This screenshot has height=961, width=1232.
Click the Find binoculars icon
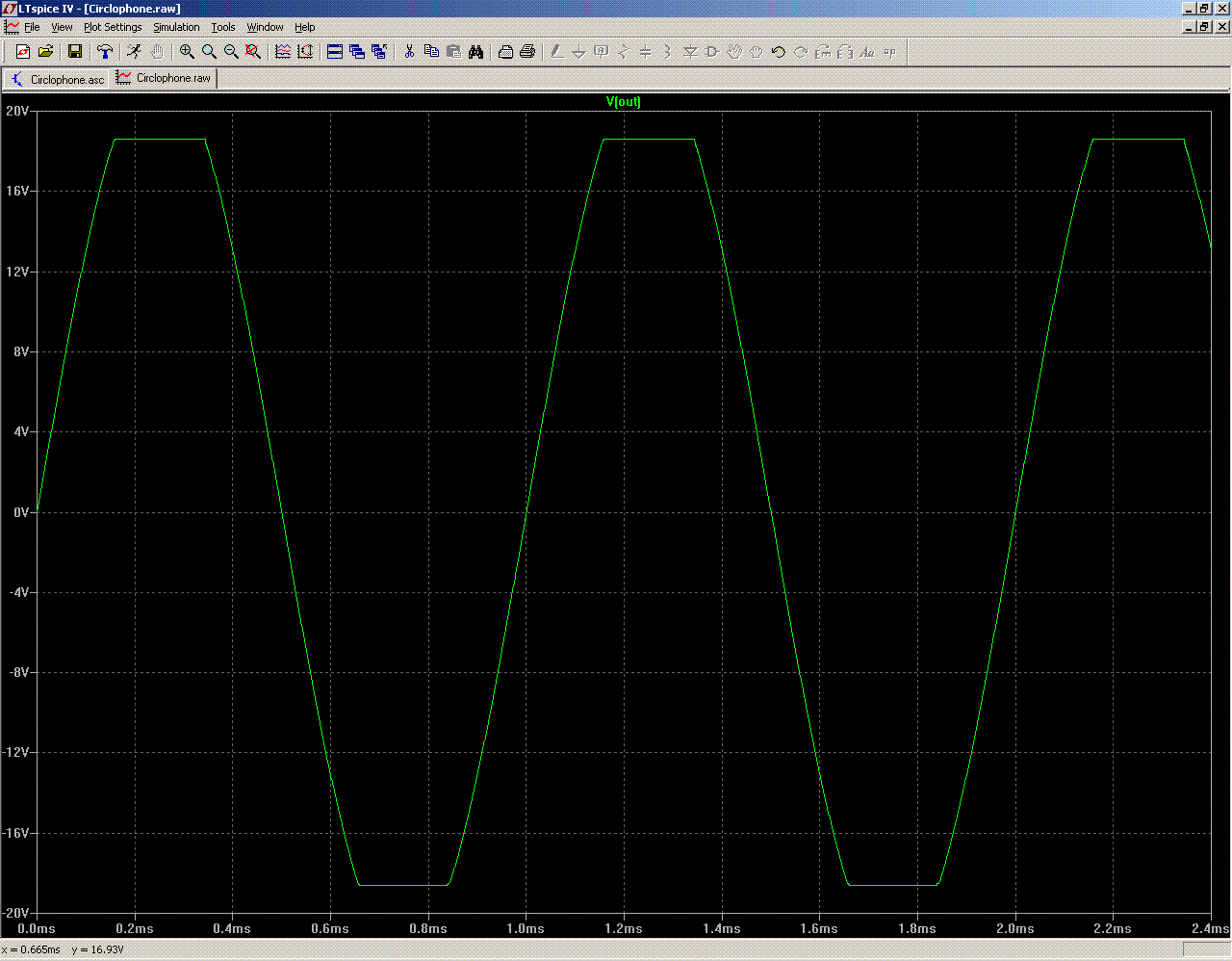pos(475,52)
